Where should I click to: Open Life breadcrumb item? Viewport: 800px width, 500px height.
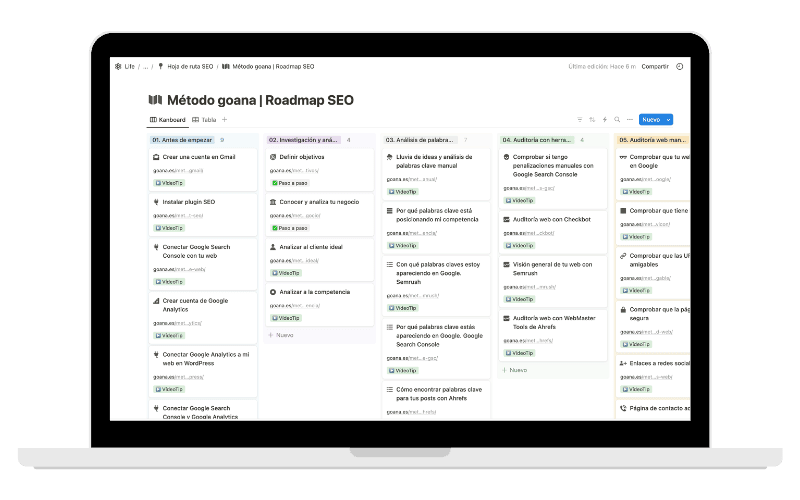click(x=130, y=66)
